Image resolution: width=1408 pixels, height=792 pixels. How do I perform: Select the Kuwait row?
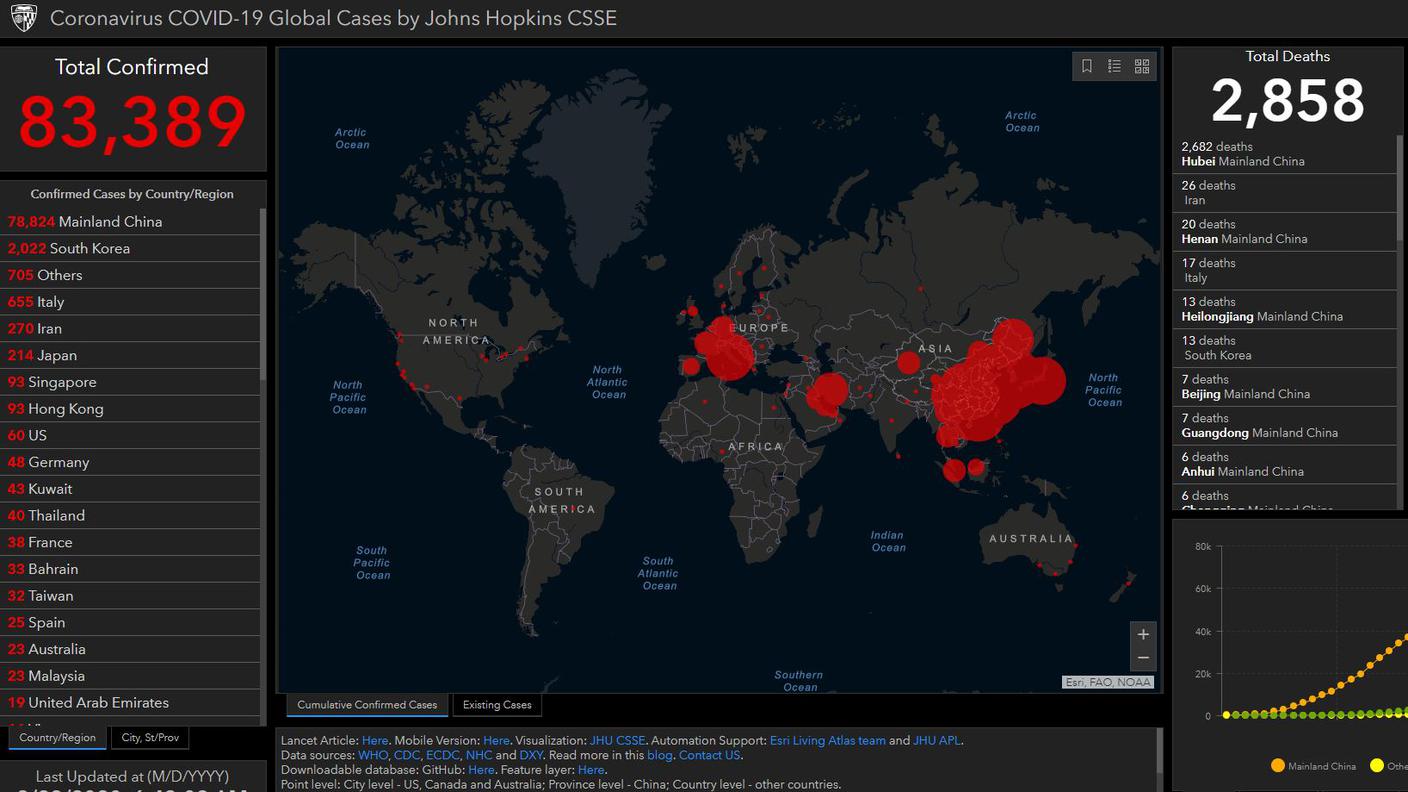tap(130, 489)
